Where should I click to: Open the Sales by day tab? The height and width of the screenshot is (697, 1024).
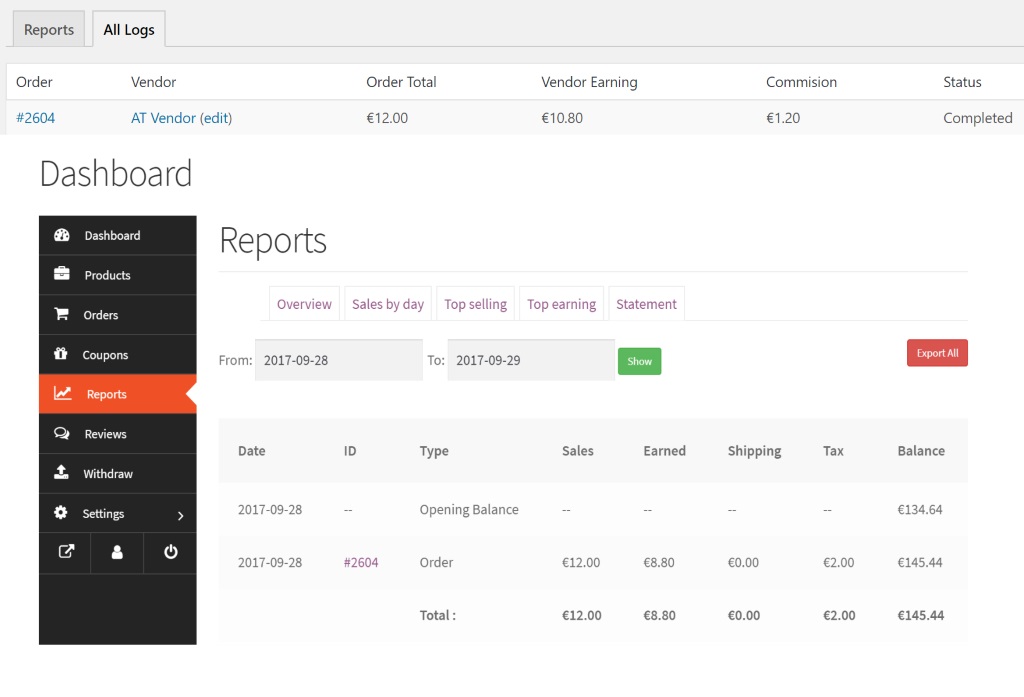point(388,304)
